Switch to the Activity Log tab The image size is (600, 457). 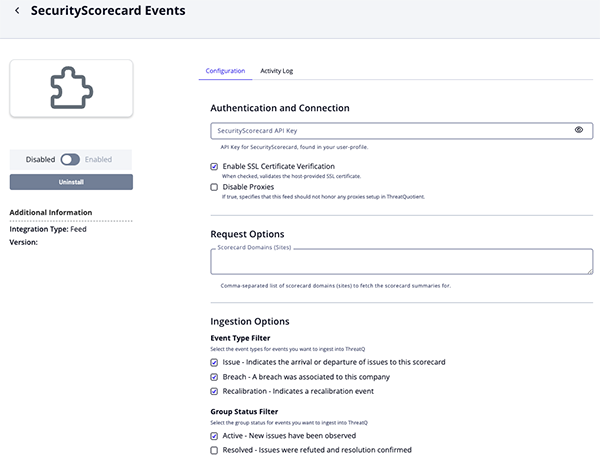click(277, 71)
